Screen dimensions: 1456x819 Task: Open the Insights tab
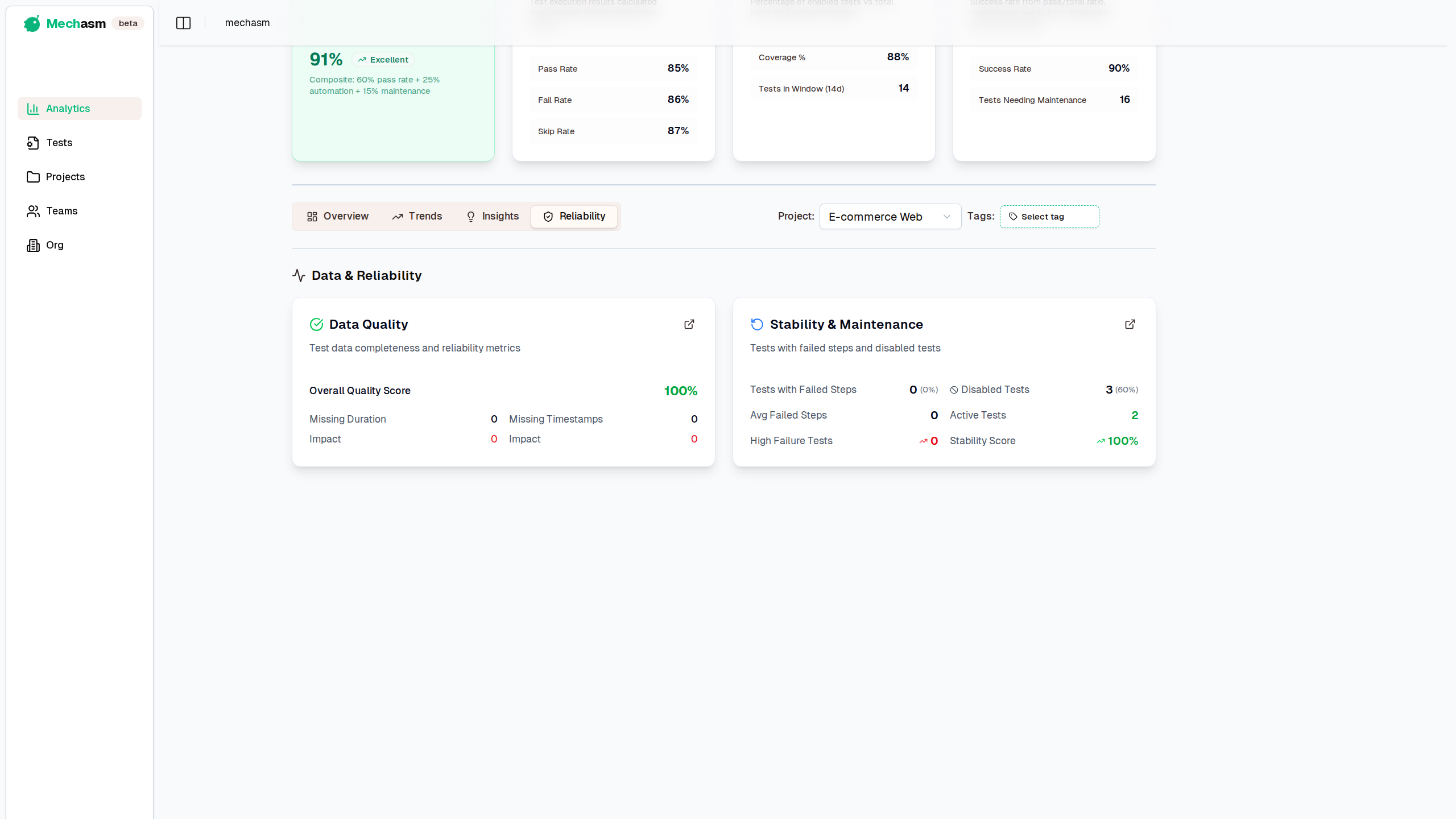pyautogui.click(x=493, y=216)
